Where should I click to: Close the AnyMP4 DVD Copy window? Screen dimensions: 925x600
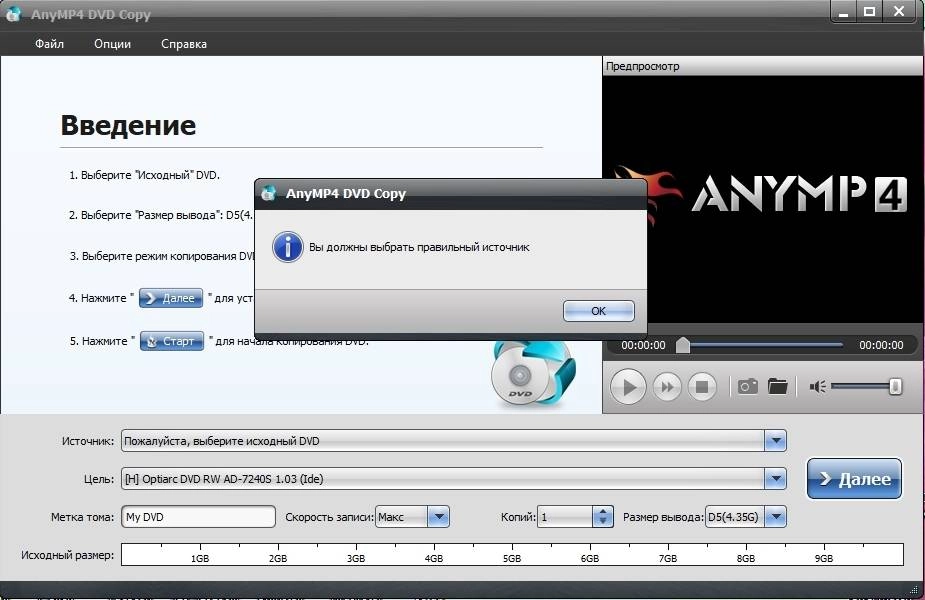click(x=898, y=11)
